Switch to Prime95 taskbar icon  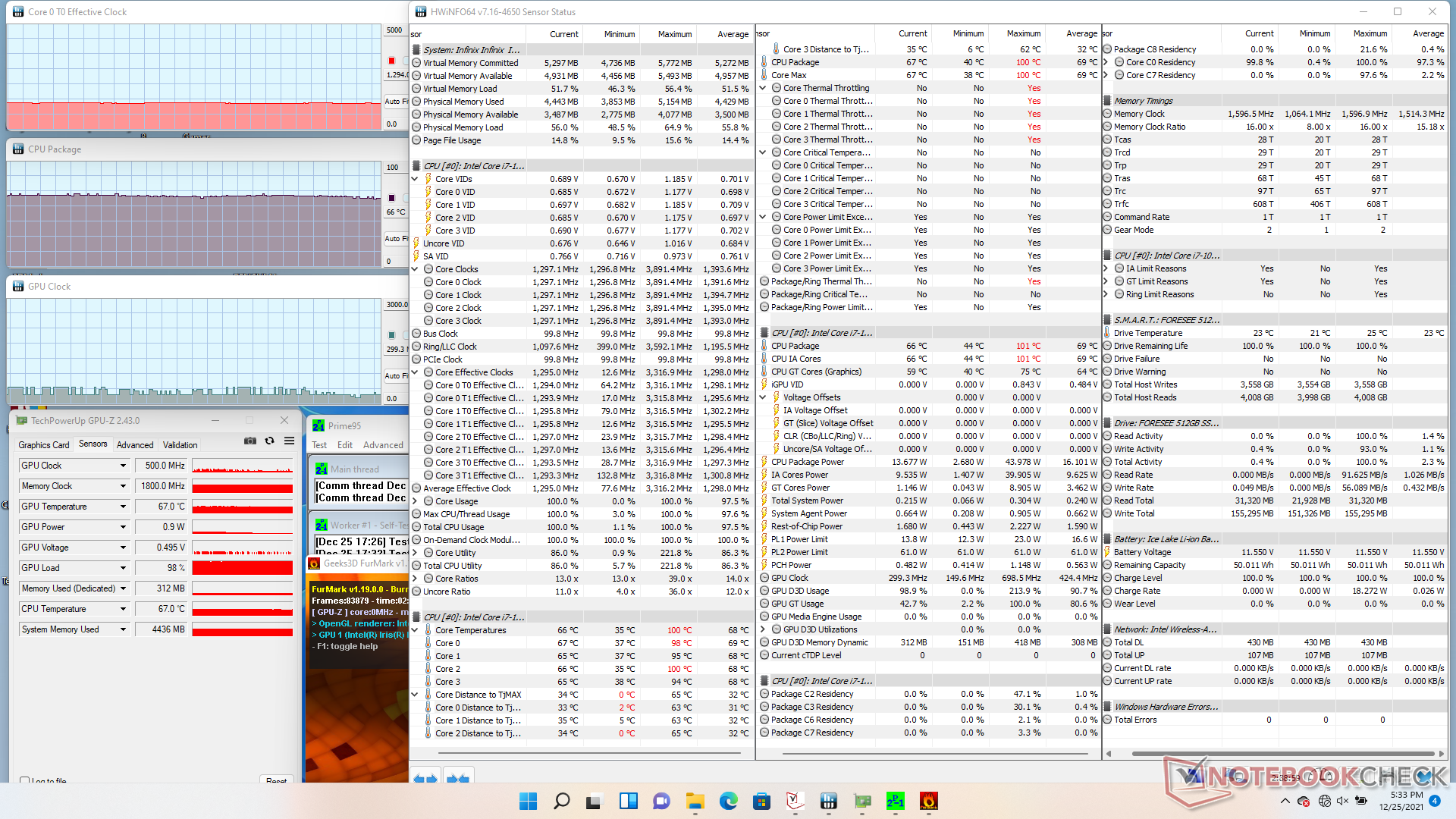point(895,801)
